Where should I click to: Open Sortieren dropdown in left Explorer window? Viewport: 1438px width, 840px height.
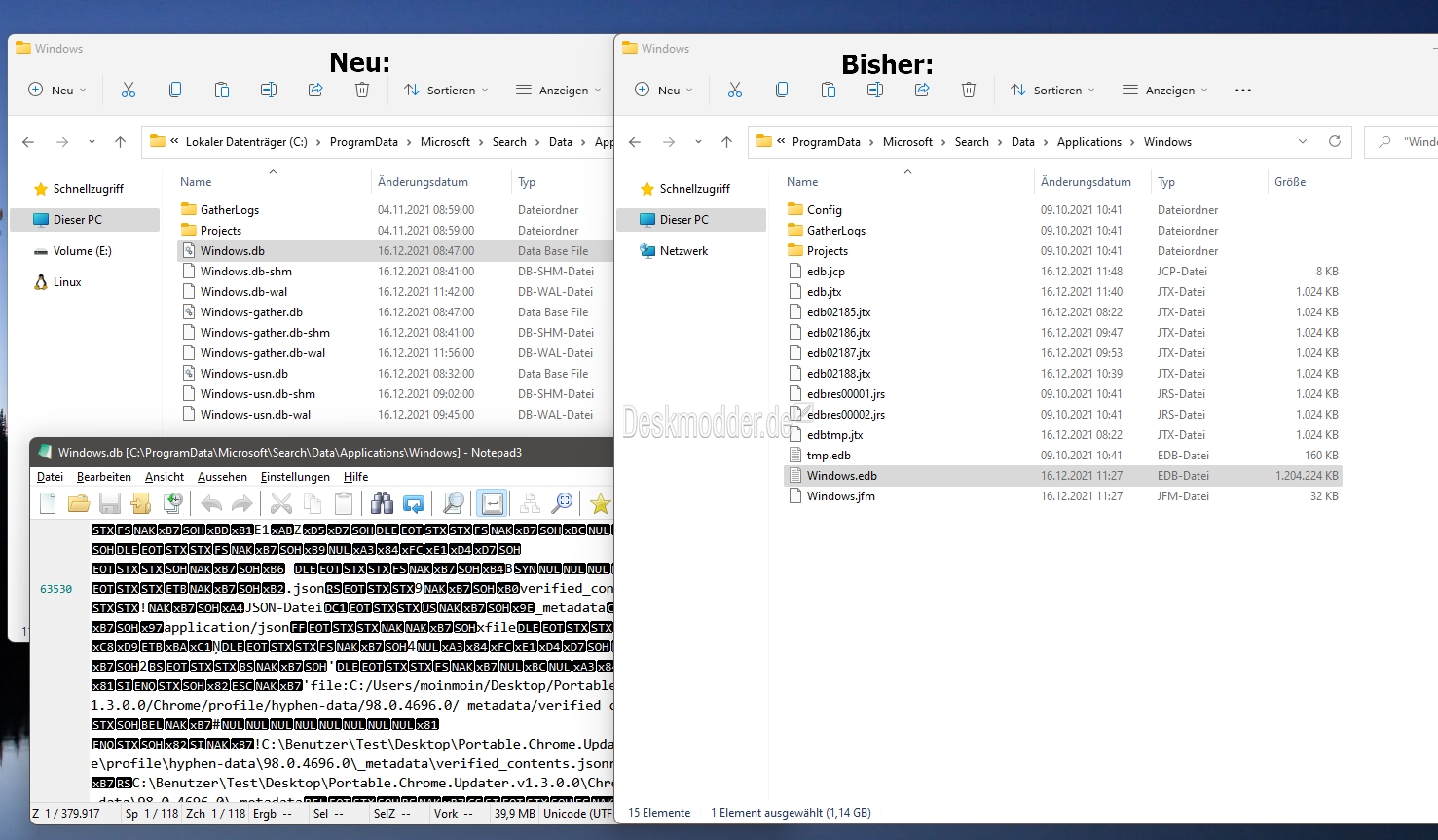click(446, 90)
